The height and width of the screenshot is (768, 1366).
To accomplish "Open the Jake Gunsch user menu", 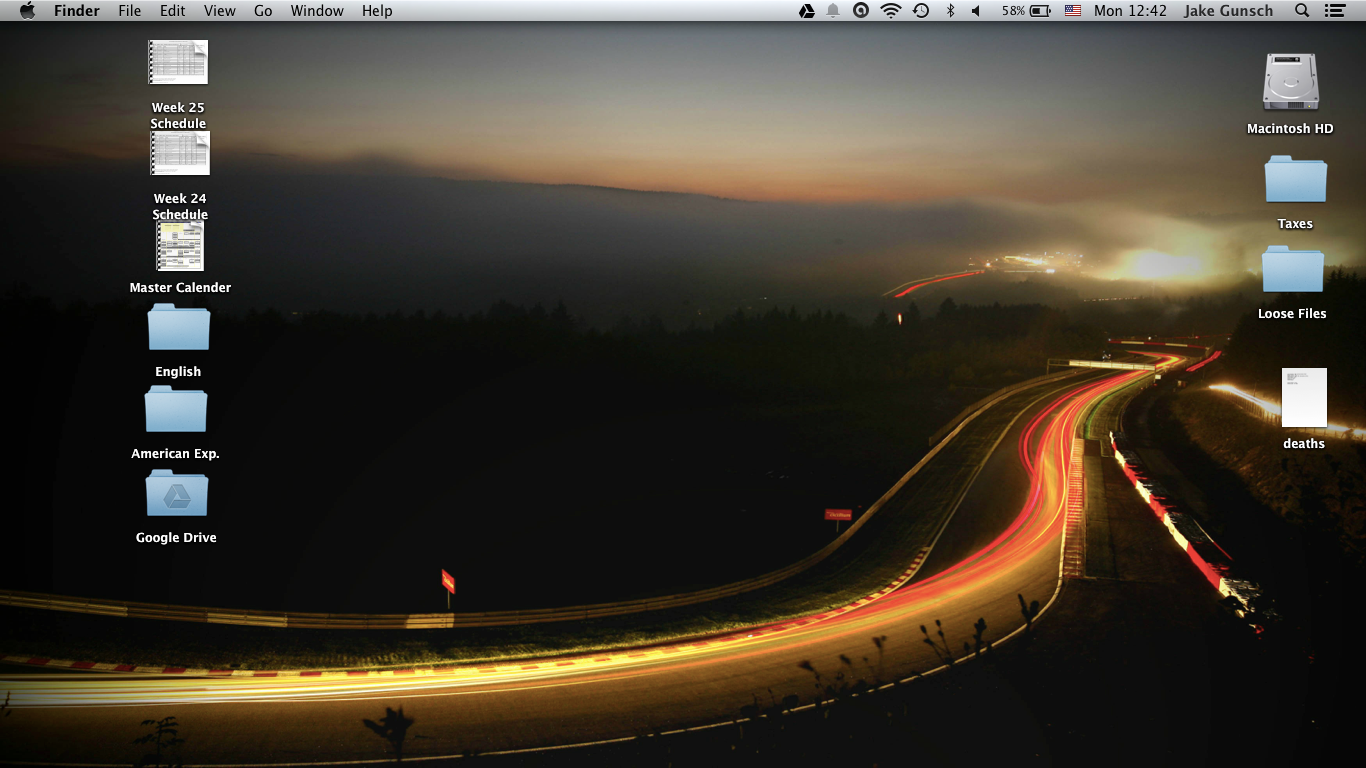I will pos(1228,11).
